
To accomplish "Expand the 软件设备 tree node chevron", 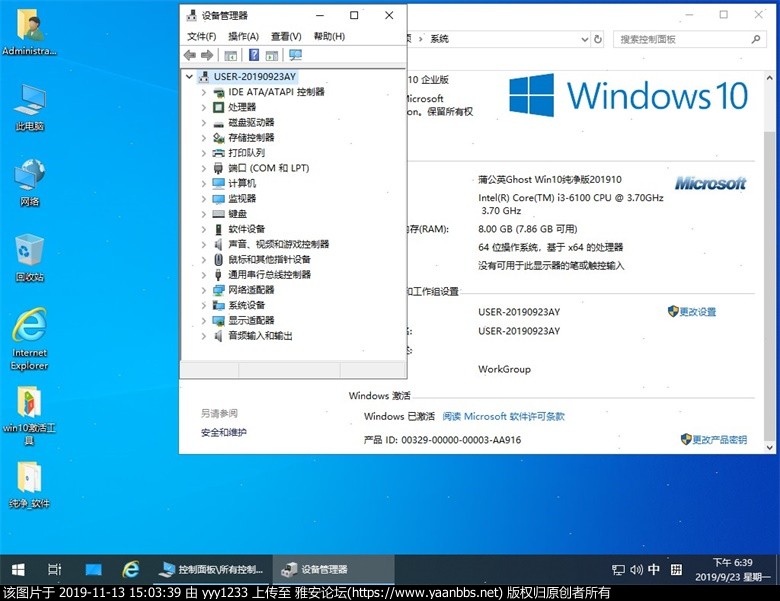I will (203, 229).
